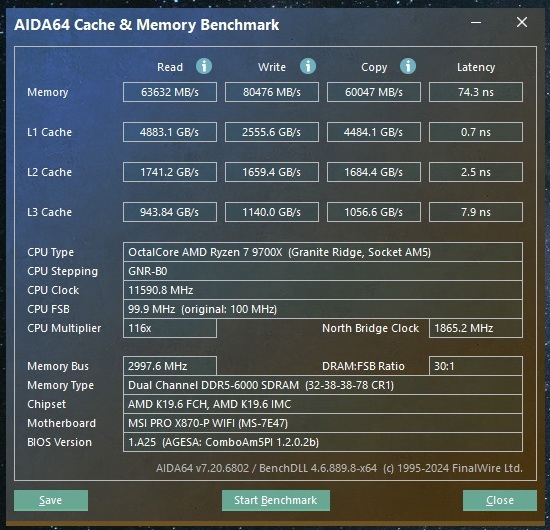The image size is (550, 530).
Task: Click Motherboard MSI PRO X870-P WIFI field
Action: [323, 423]
